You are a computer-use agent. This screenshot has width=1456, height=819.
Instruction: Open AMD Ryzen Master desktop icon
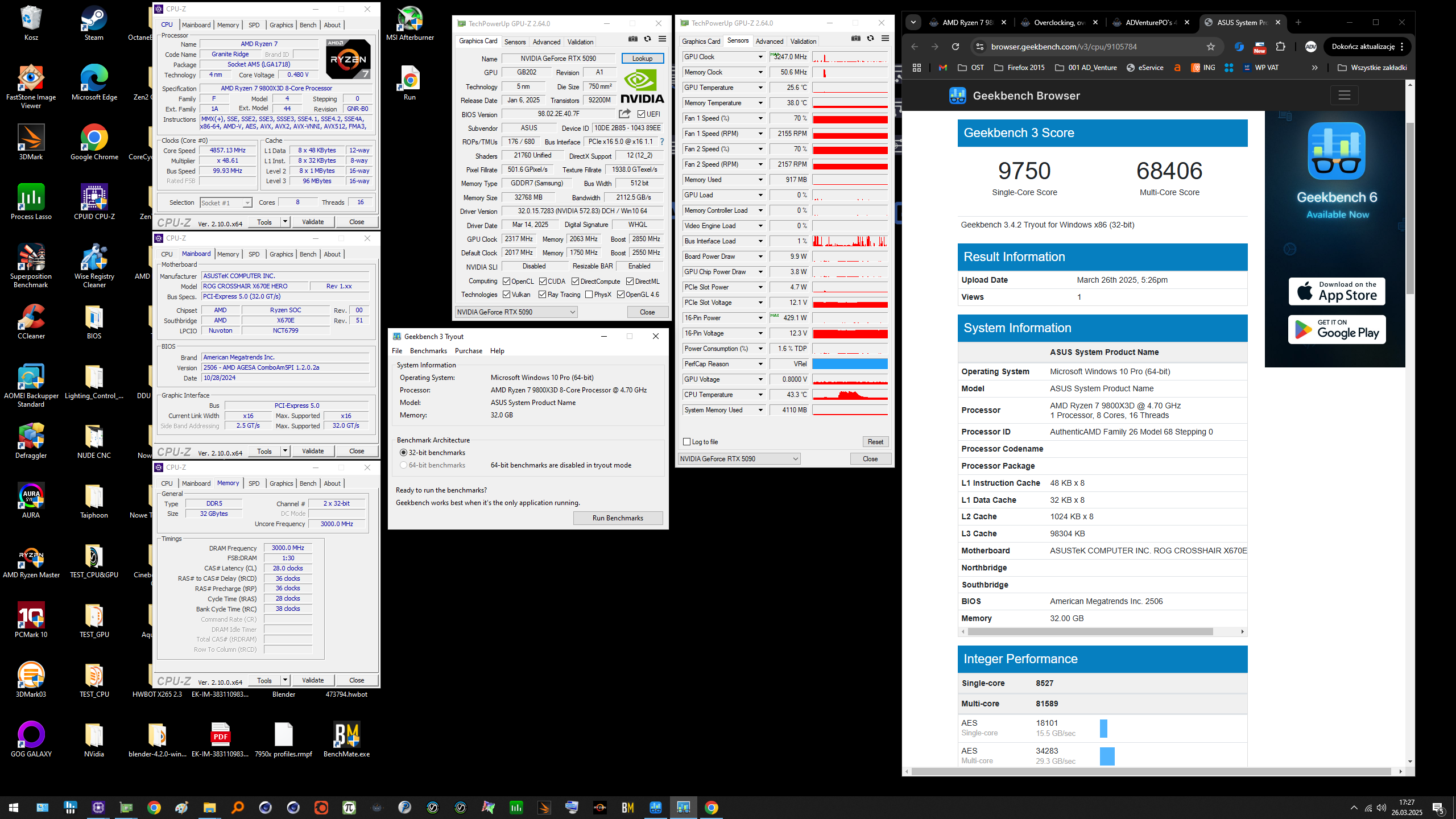click(31, 561)
